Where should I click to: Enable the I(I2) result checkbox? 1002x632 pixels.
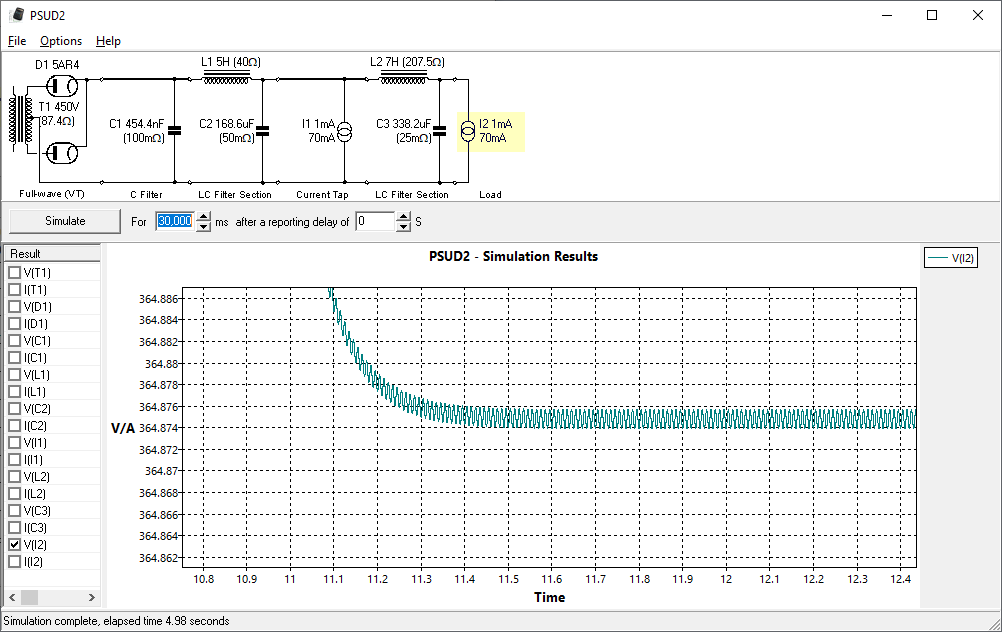click(x=15, y=562)
